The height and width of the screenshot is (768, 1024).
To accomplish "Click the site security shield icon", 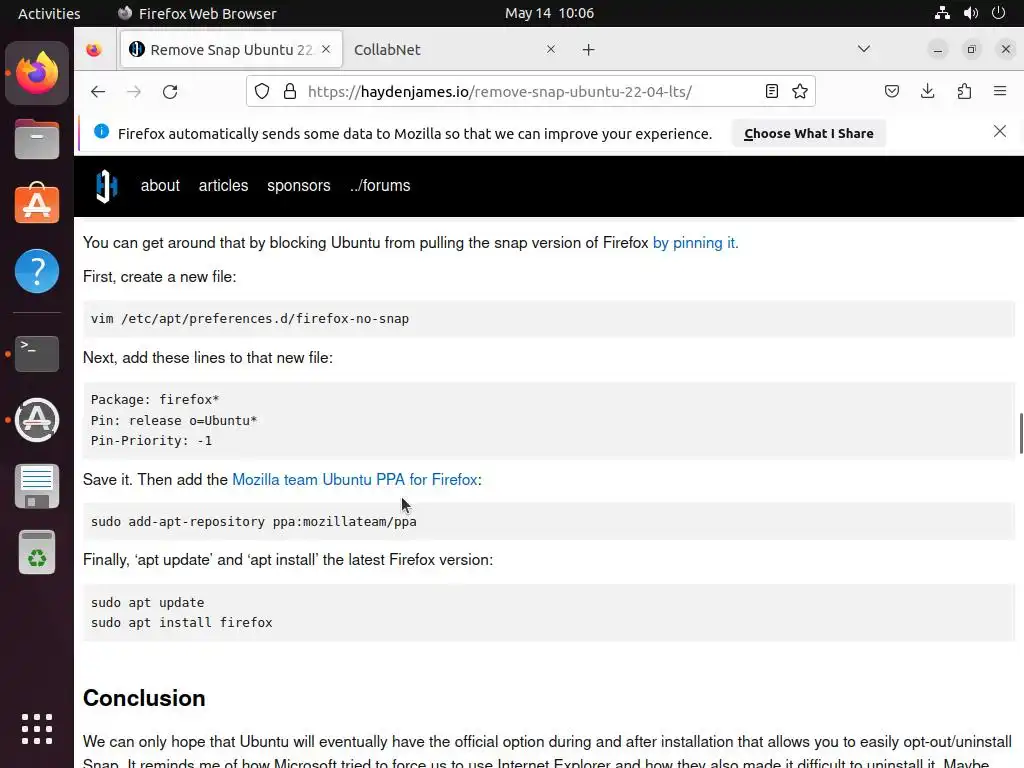I will [x=262, y=91].
